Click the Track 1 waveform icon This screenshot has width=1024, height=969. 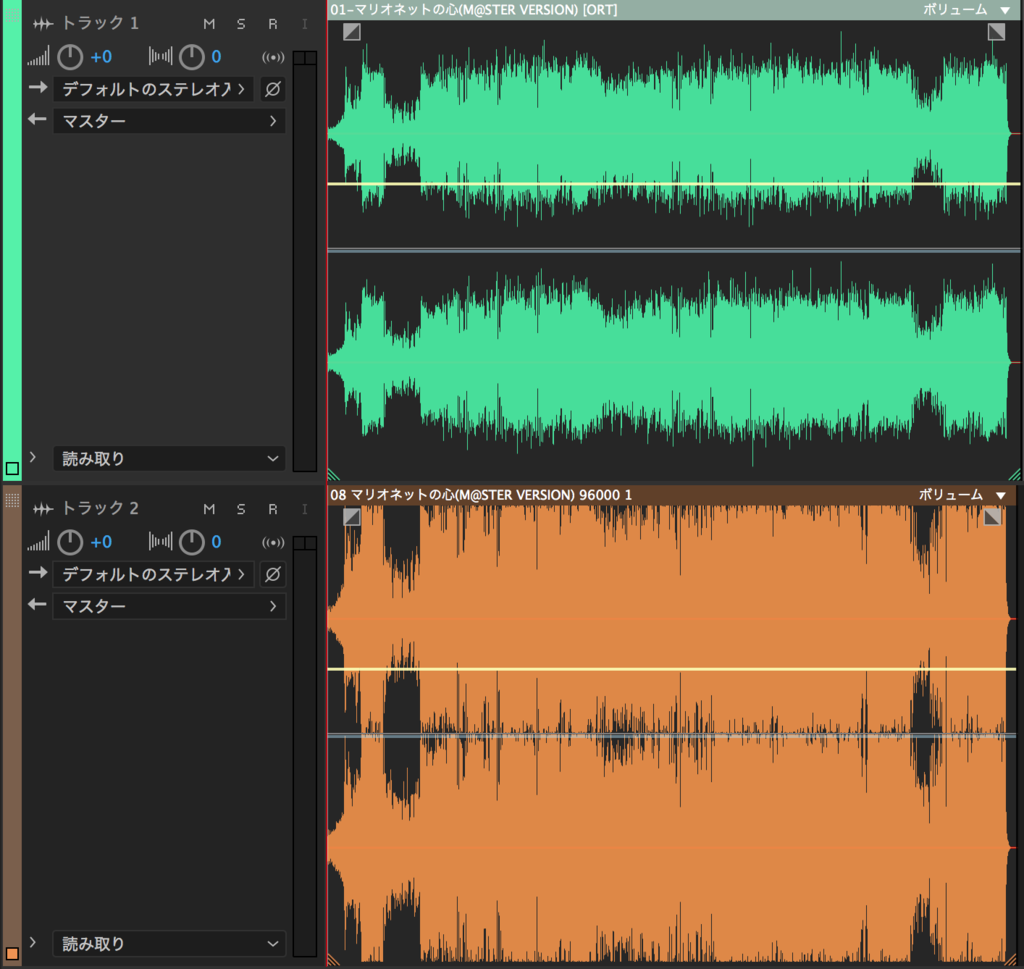(x=43, y=24)
